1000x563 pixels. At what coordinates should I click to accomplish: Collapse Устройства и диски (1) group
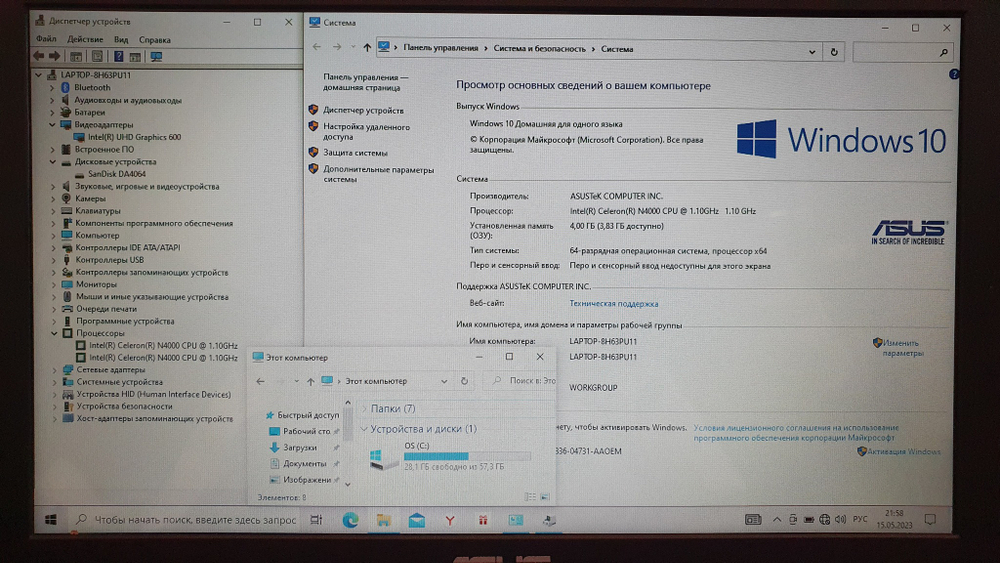(x=364, y=429)
